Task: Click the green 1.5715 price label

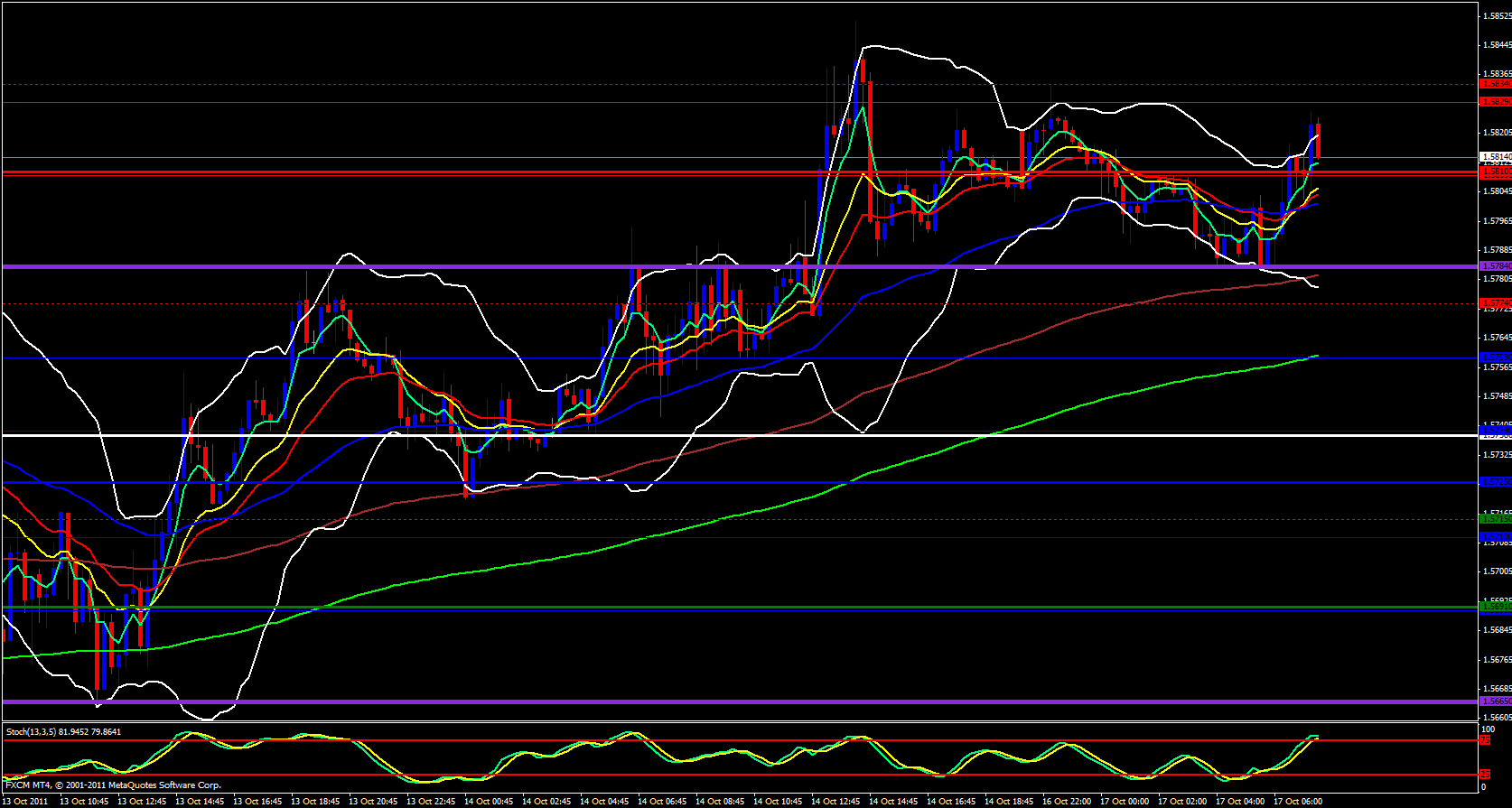Action: coord(1495,519)
